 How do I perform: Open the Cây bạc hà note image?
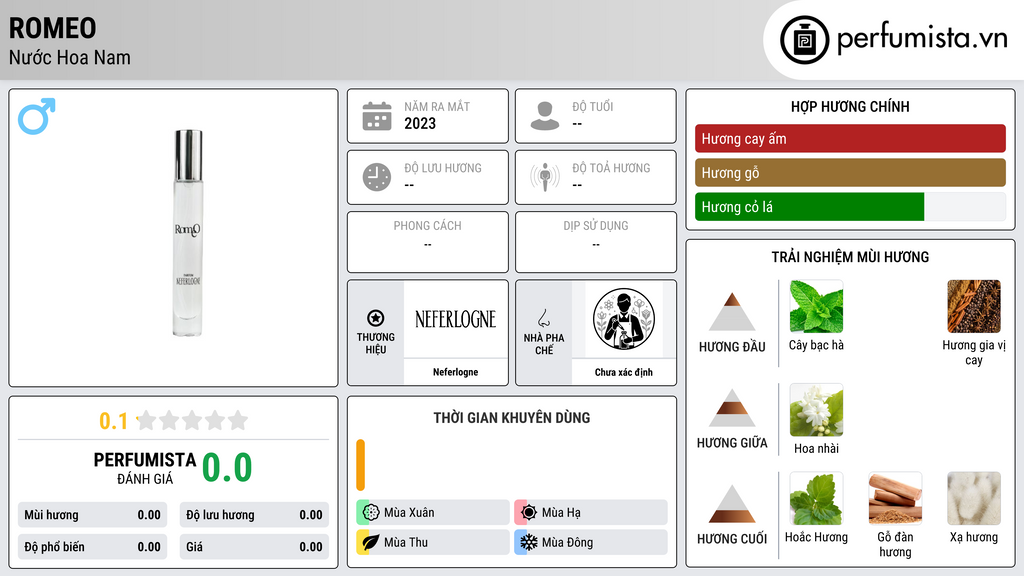pyautogui.click(x=816, y=307)
